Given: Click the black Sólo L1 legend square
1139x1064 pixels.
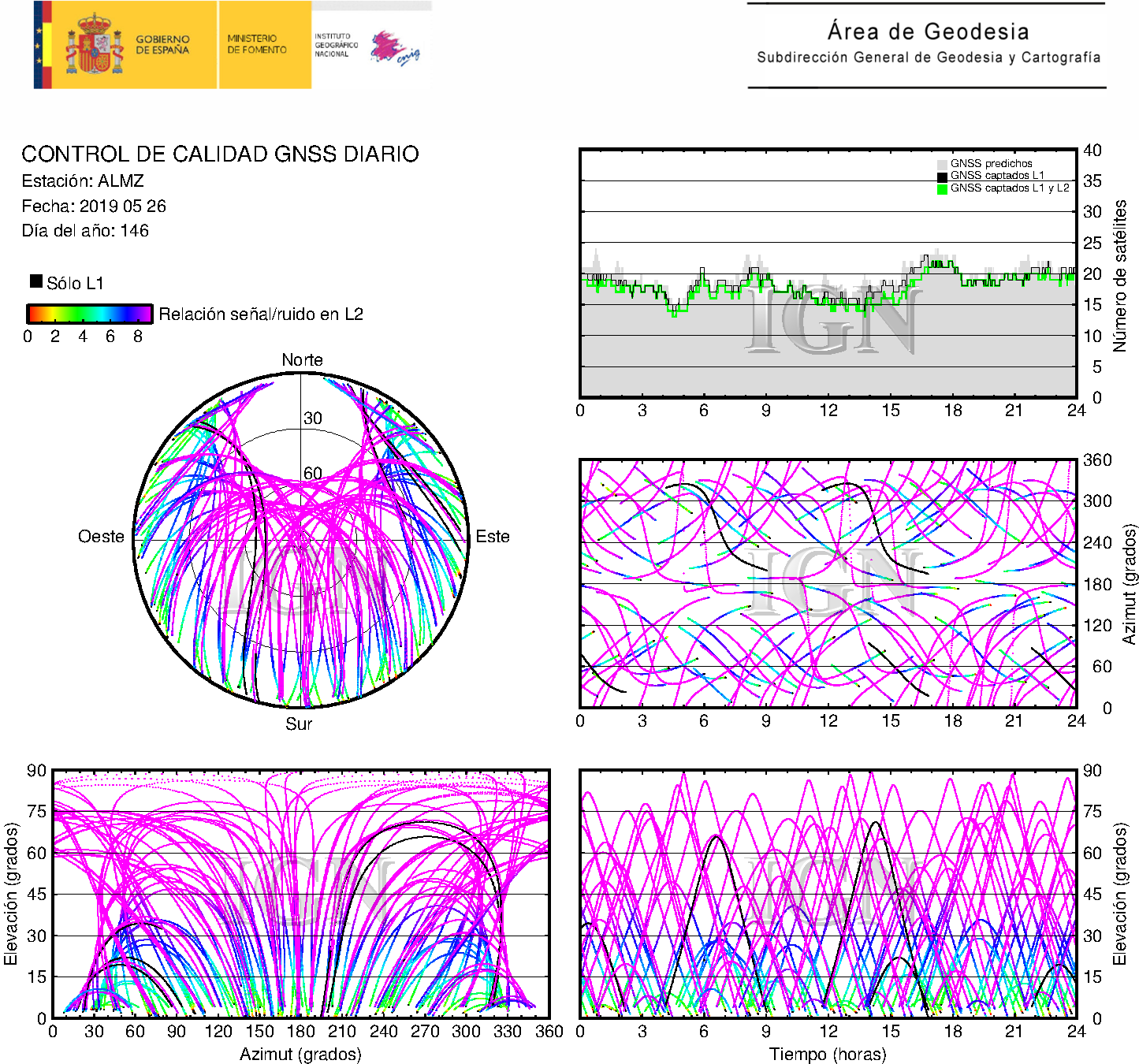Looking at the screenshot, I should tap(36, 281).
